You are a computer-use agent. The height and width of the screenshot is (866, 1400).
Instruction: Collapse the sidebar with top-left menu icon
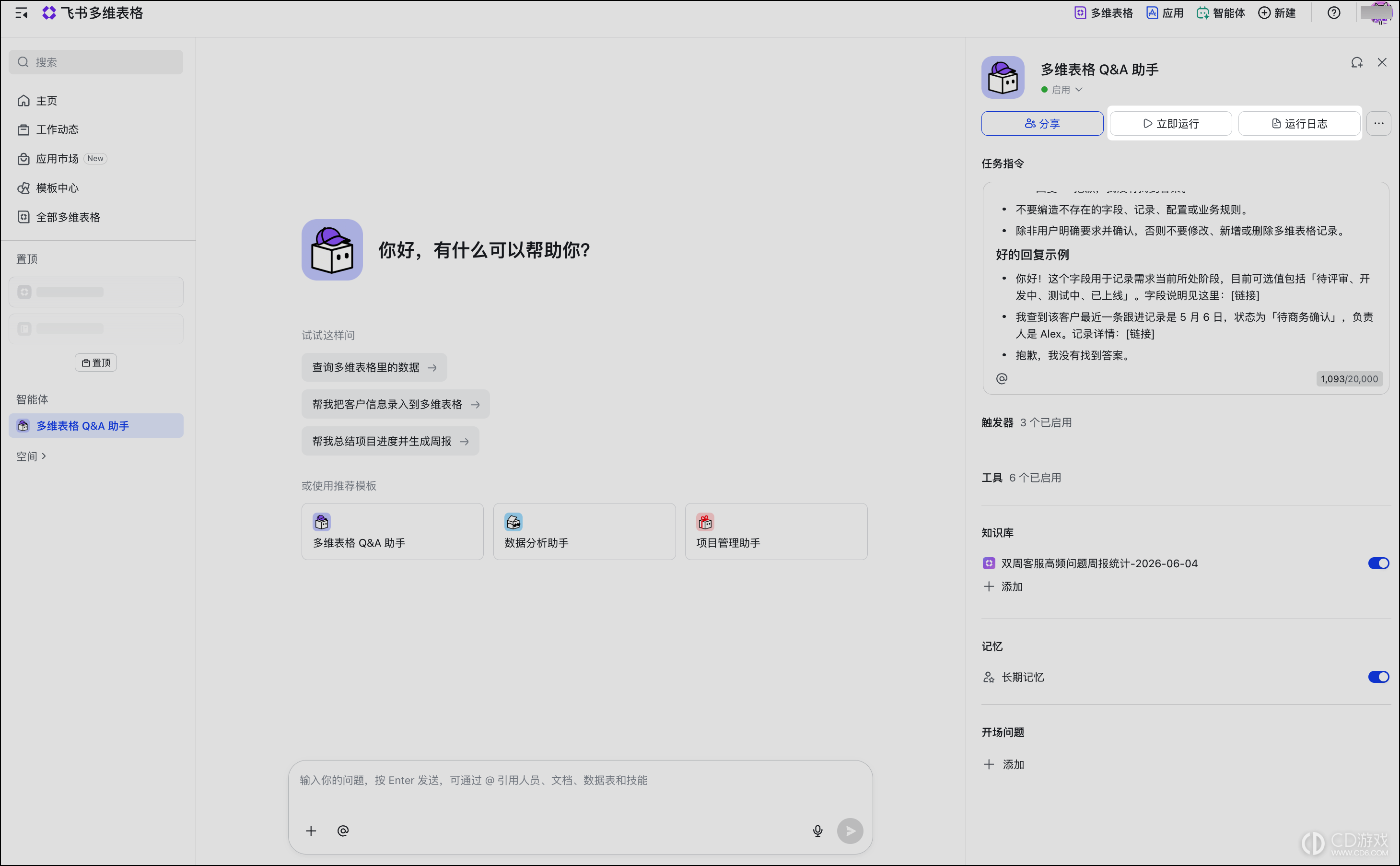click(x=21, y=13)
